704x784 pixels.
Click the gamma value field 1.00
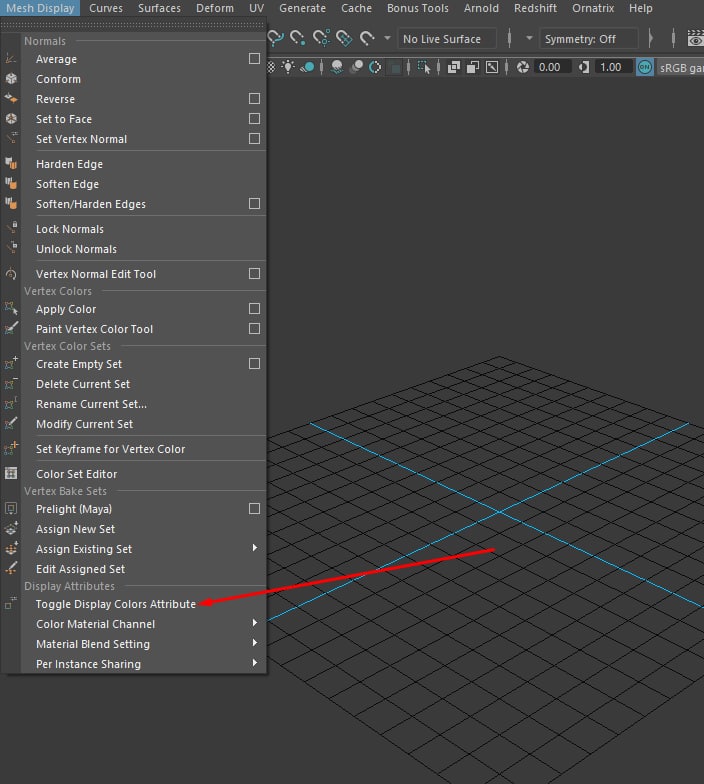613,67
